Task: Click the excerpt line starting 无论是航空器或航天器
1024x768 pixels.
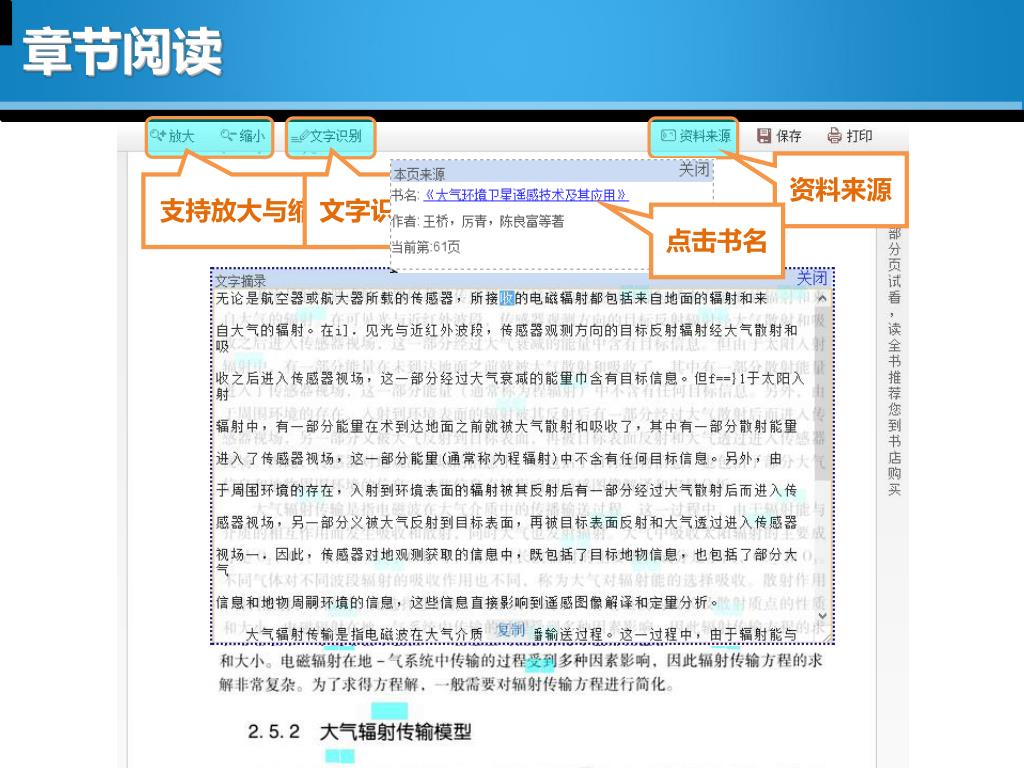Action: pos(491,298)
